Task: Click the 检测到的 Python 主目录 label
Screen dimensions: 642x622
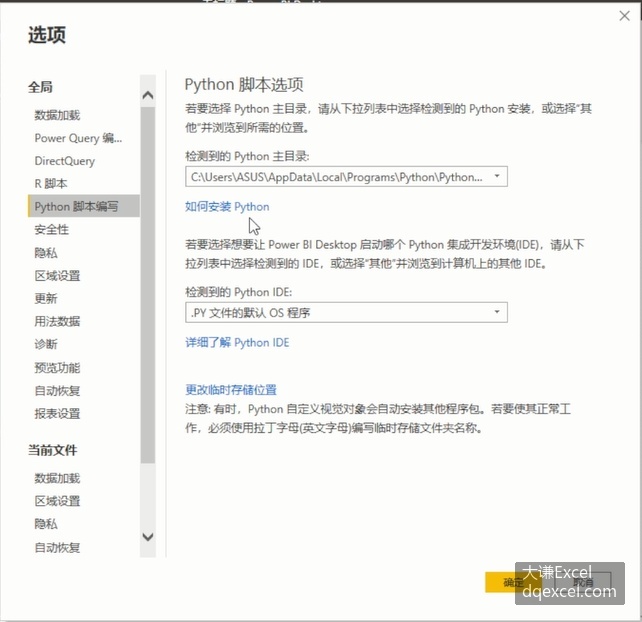Action: [x=247, y=156]
